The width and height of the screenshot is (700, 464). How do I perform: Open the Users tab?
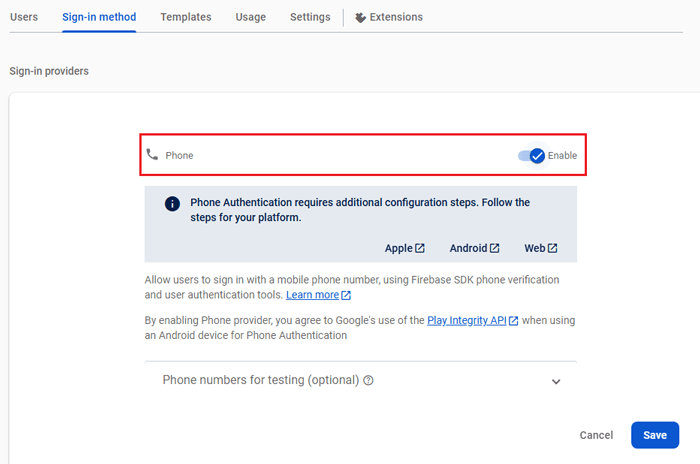pos(24,17)
